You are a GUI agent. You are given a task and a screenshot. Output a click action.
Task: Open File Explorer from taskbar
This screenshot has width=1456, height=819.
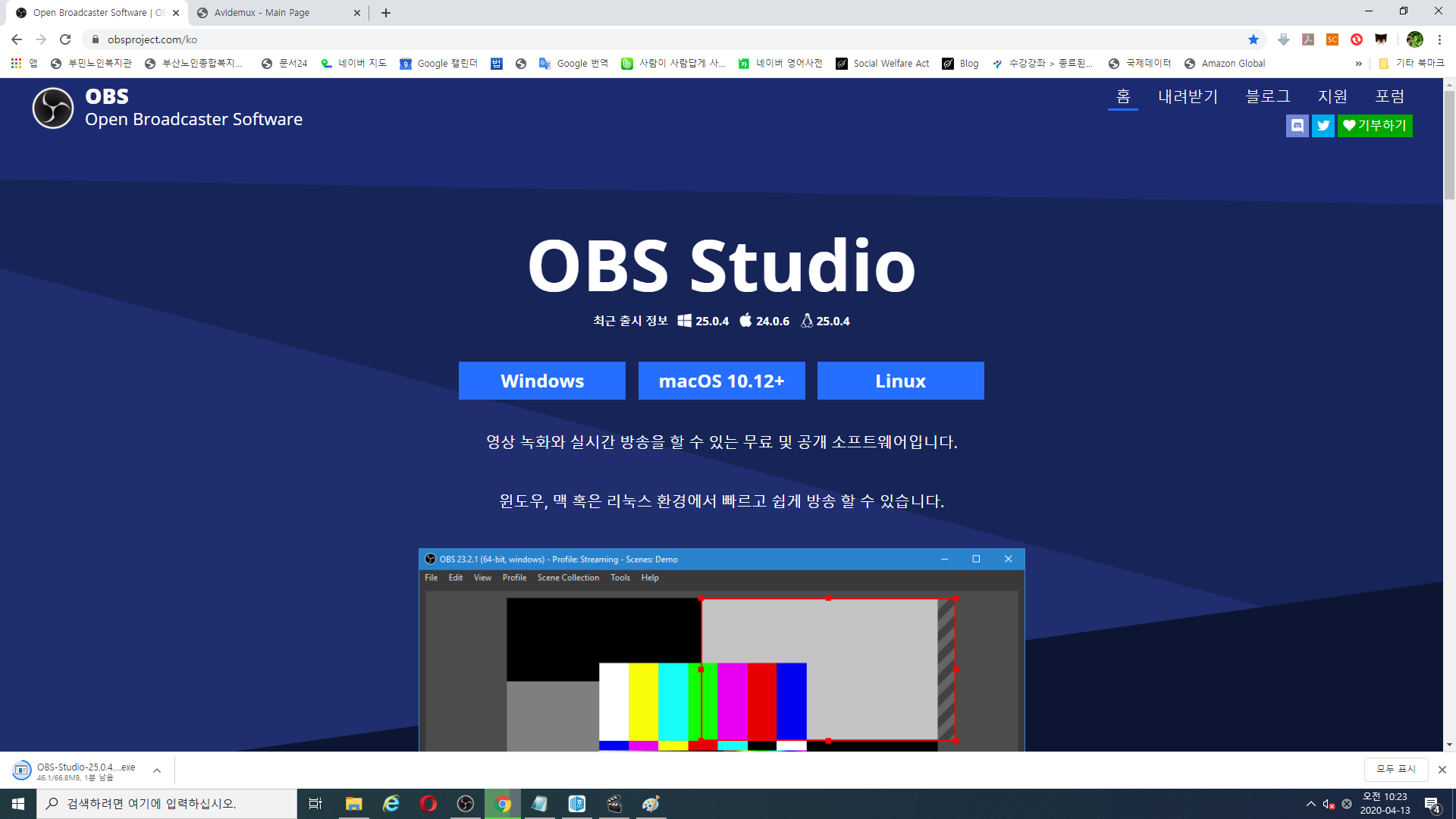pyautogui.click(x=353, y=804)
